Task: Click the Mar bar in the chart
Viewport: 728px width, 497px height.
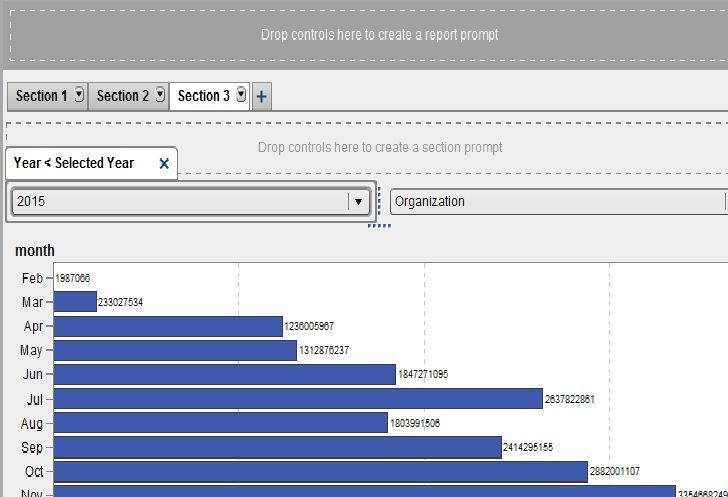Action: click(x=75, y=302)
